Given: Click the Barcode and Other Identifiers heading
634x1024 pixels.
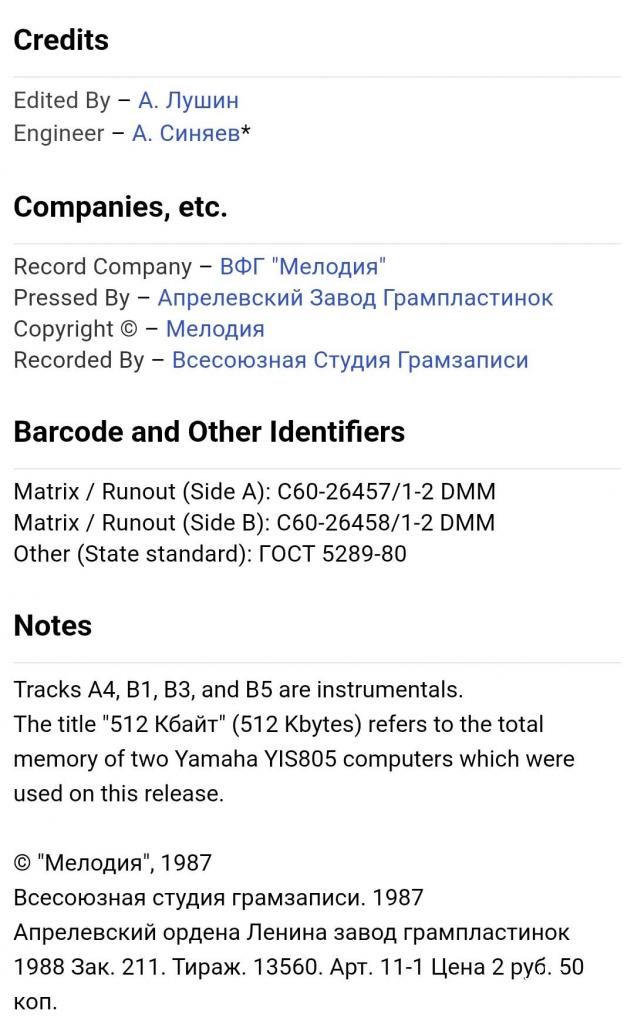Looking at the screenshot, I should tap(209, 432).
